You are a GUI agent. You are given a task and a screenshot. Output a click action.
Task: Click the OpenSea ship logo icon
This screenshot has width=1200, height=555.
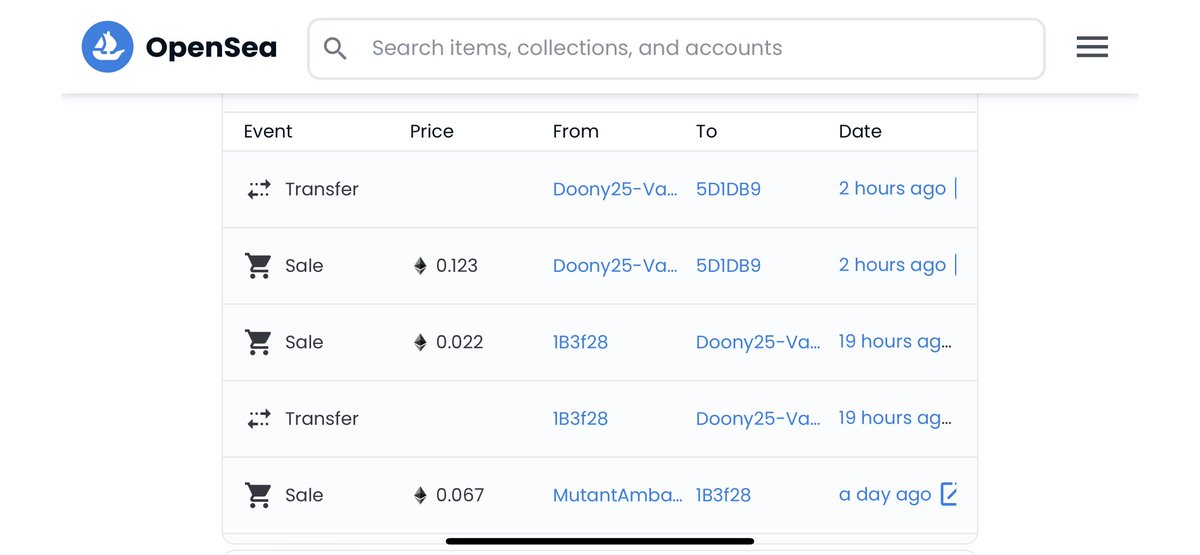tap(107, 47)
